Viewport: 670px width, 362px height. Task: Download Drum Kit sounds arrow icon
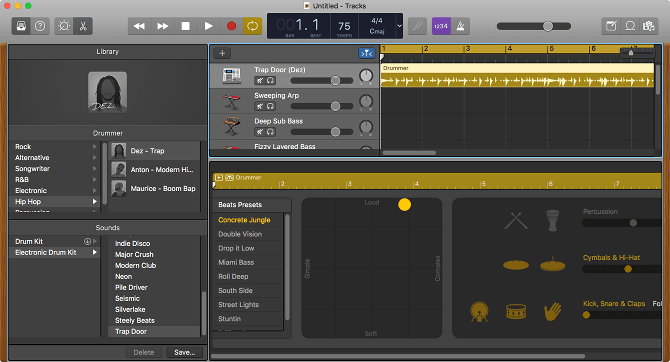coord(88,241)
